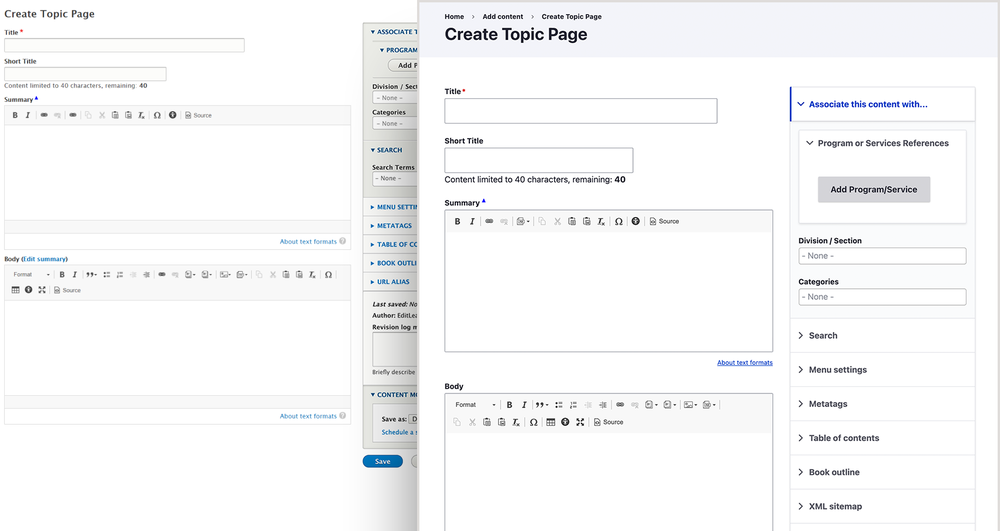Click Save button in left form
This screenshot has width=1000, height=531.
[383, 461]
